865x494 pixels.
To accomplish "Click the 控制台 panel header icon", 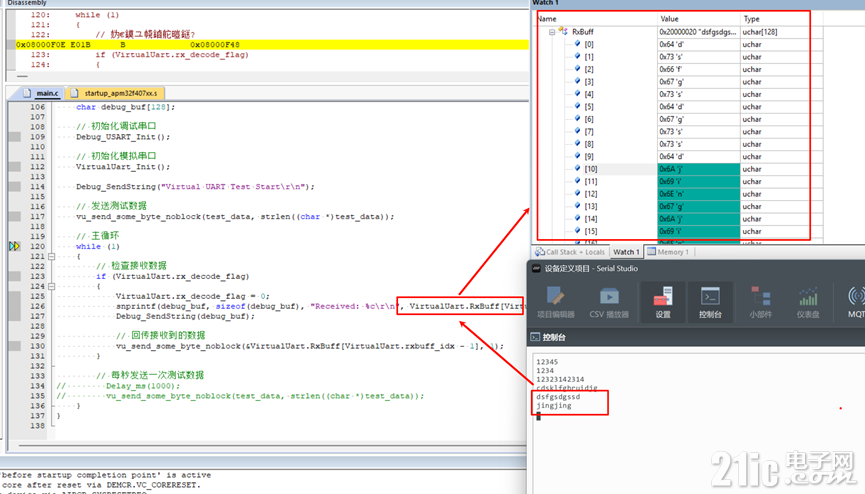I will point(535,337).
